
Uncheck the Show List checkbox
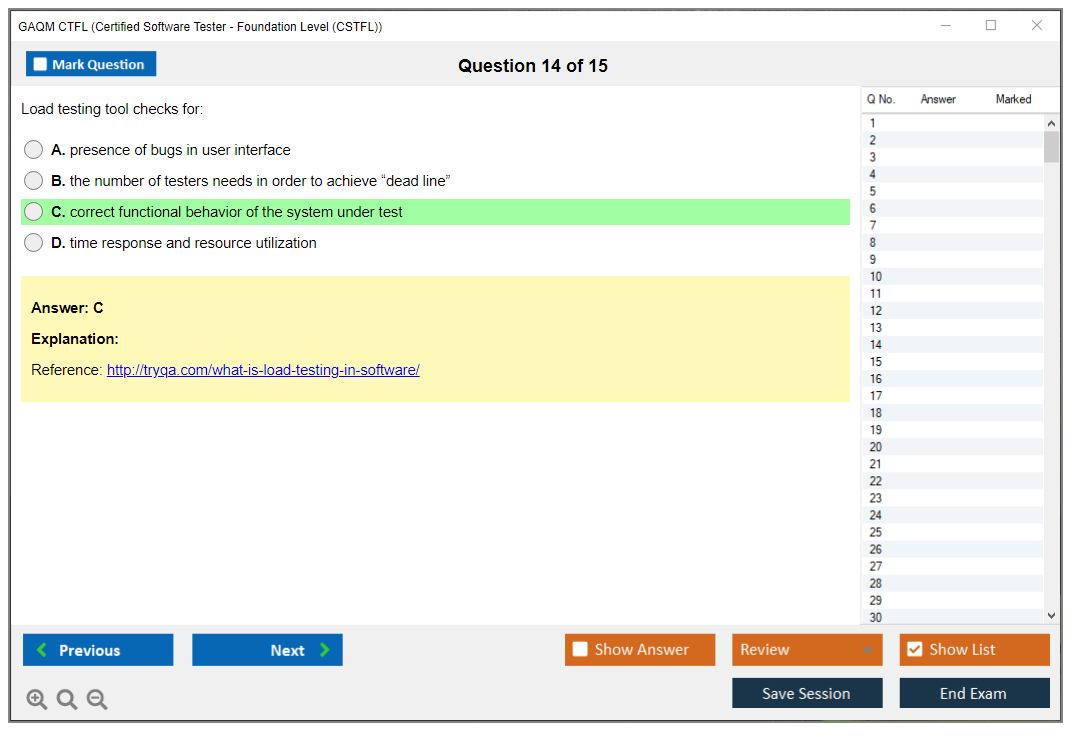point(914,650)
